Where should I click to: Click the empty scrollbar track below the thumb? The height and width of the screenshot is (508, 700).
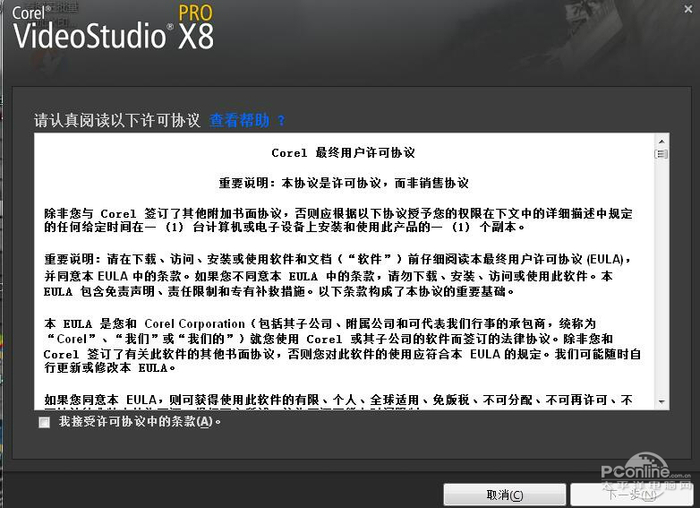[661, 277]
